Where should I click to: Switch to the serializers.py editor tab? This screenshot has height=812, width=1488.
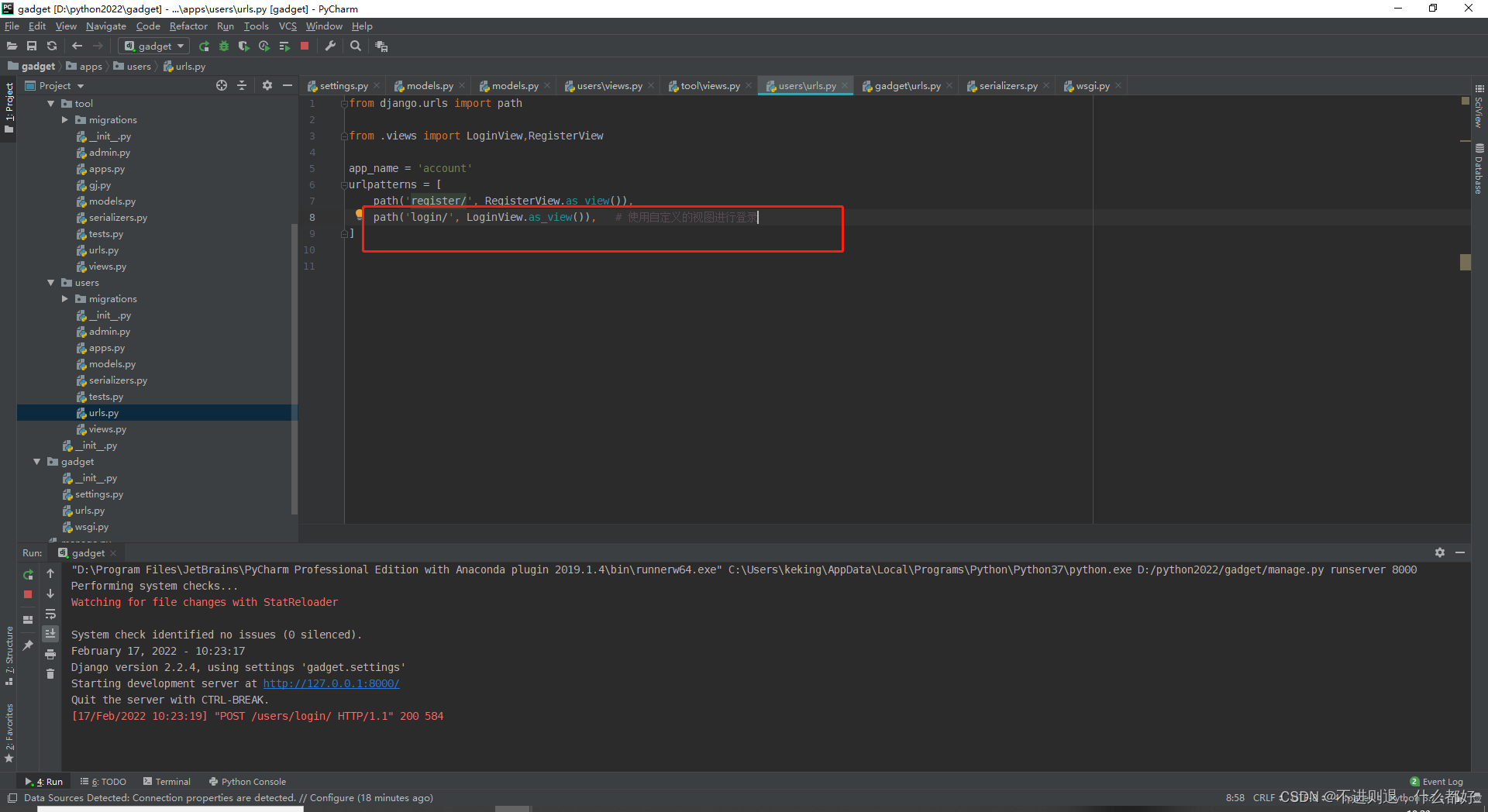[1007, 86]
